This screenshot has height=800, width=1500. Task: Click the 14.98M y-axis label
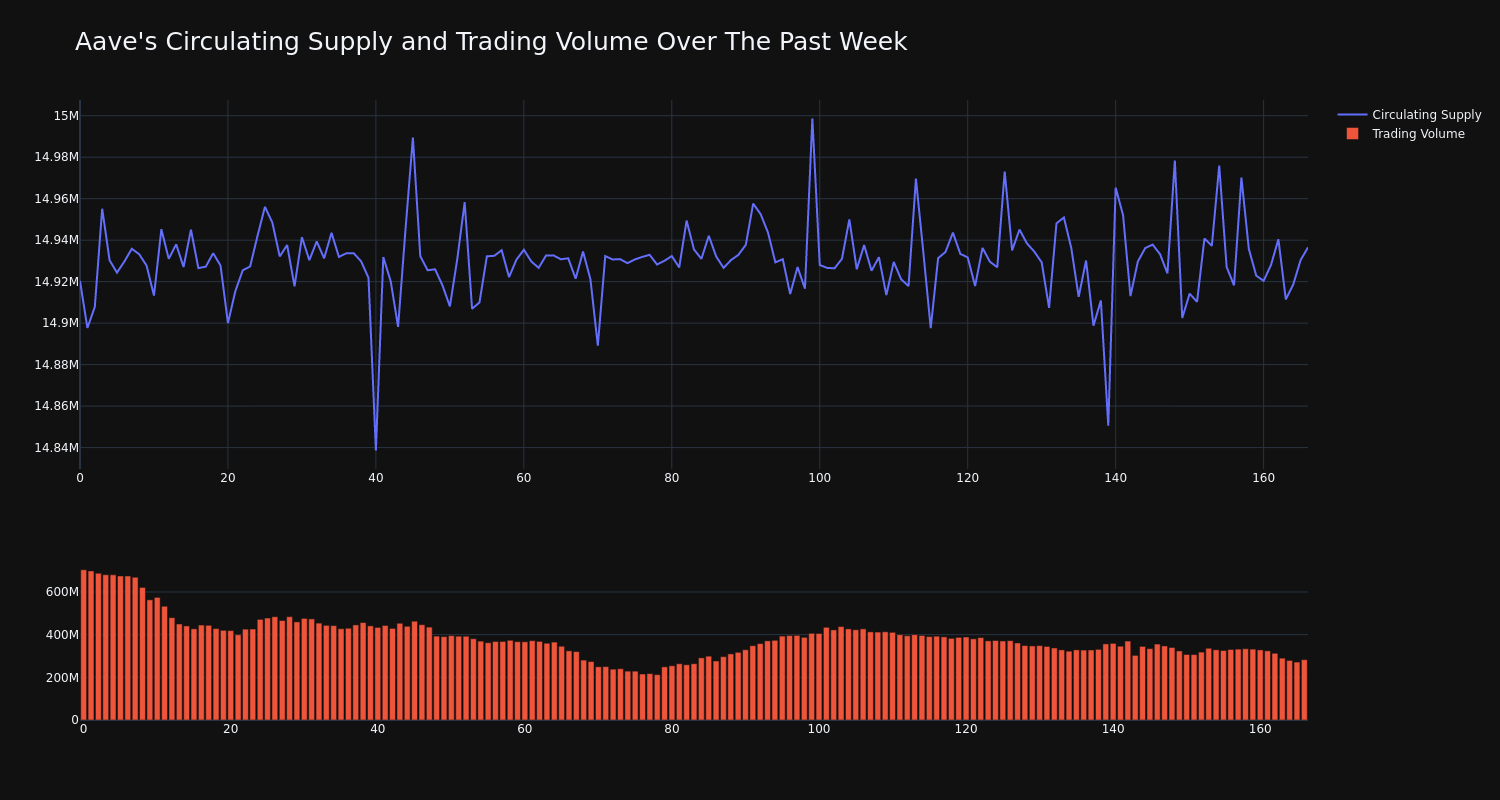click(x=56, y=157)
